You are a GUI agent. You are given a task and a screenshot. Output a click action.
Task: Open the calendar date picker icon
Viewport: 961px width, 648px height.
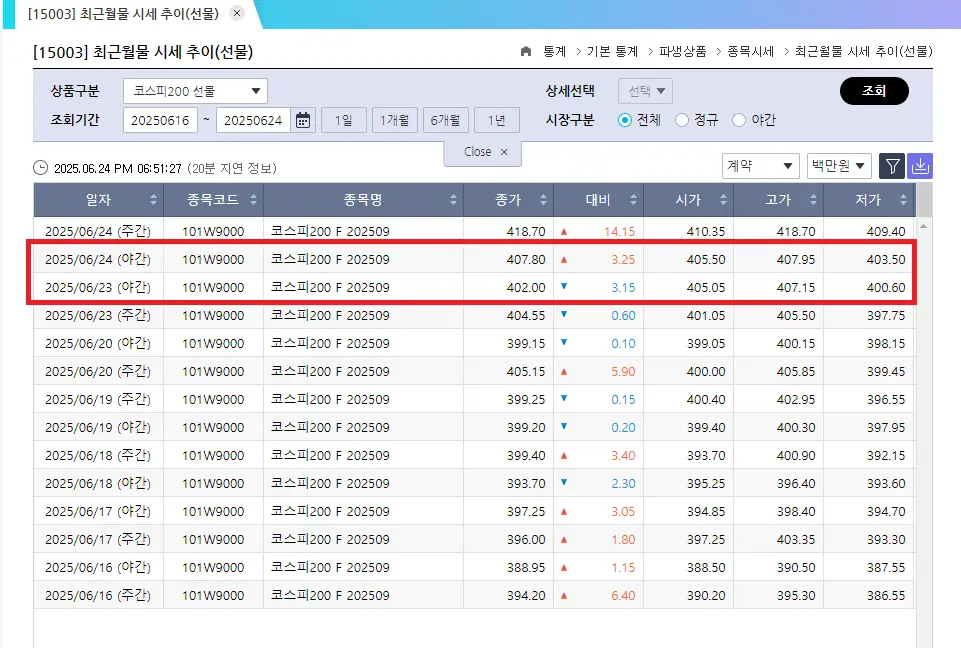tap(303, 120)
